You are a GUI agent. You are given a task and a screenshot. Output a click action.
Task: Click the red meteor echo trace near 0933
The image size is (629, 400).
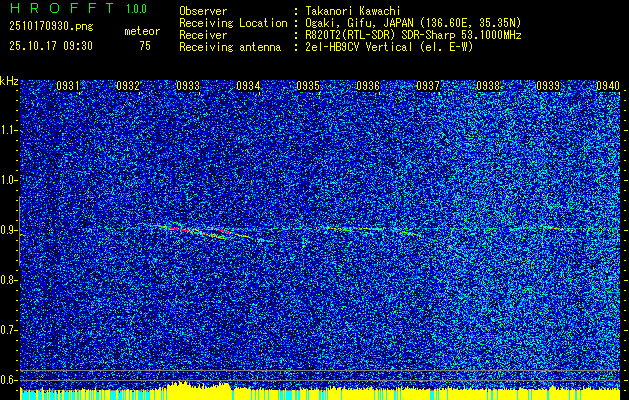coord(193,230)
